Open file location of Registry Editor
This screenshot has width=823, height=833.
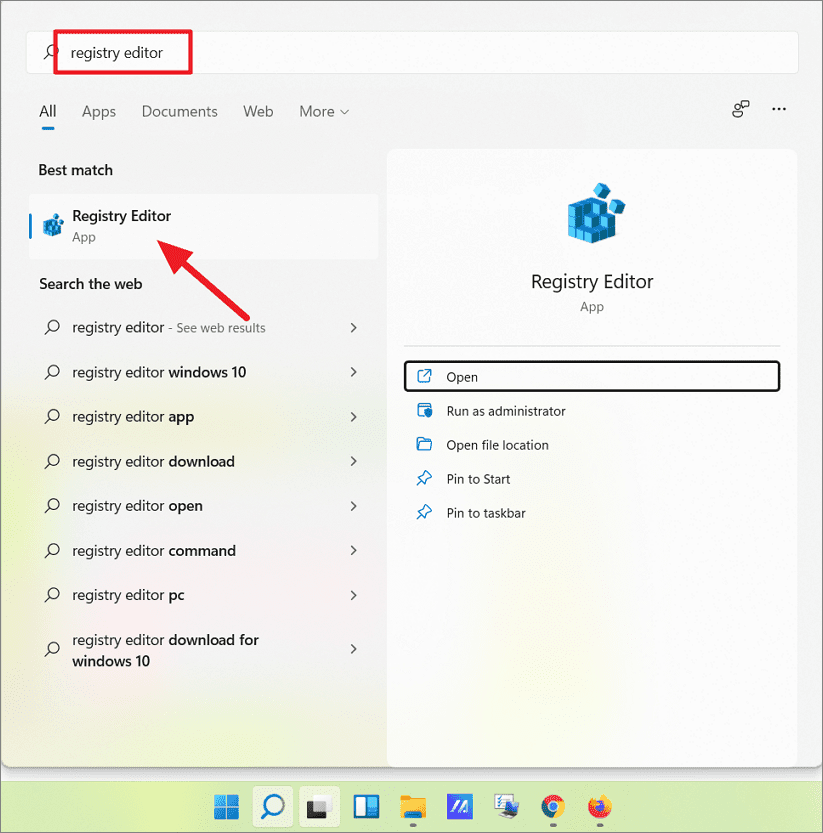point(496,445)
